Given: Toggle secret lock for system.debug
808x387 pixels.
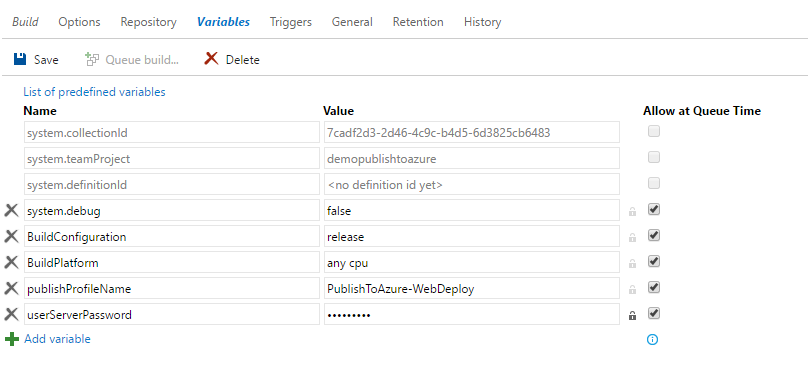Looking at the screenshot, I should point(632,211).
